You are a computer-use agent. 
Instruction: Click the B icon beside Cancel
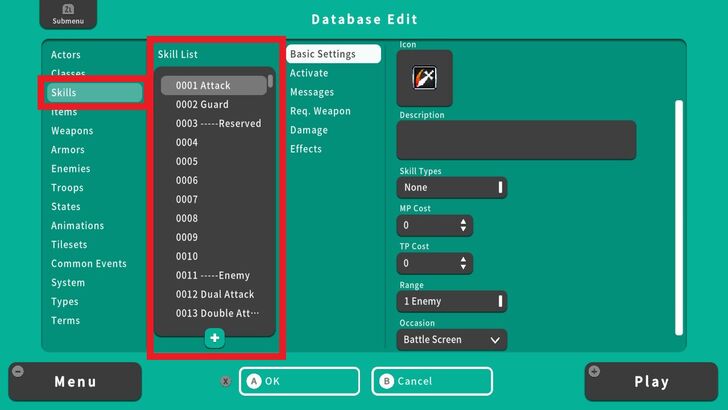[386, 381]
